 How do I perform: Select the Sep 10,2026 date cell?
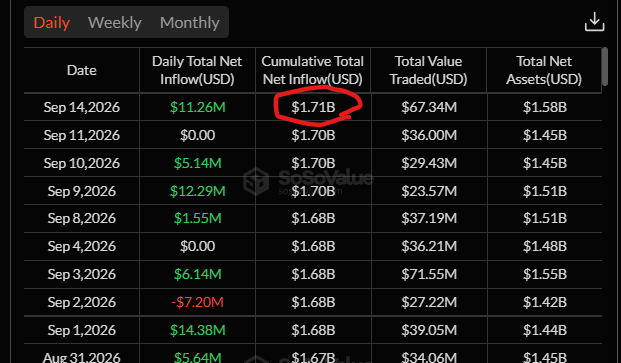click(x=82, y=163)
